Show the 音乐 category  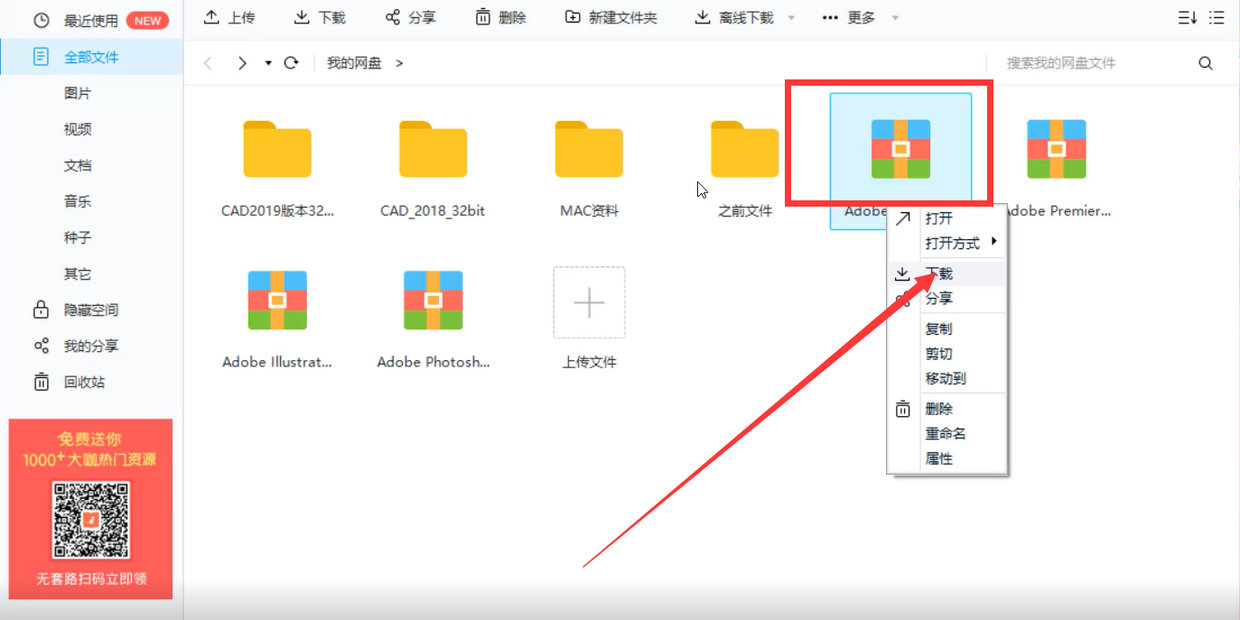click(78, 201)
